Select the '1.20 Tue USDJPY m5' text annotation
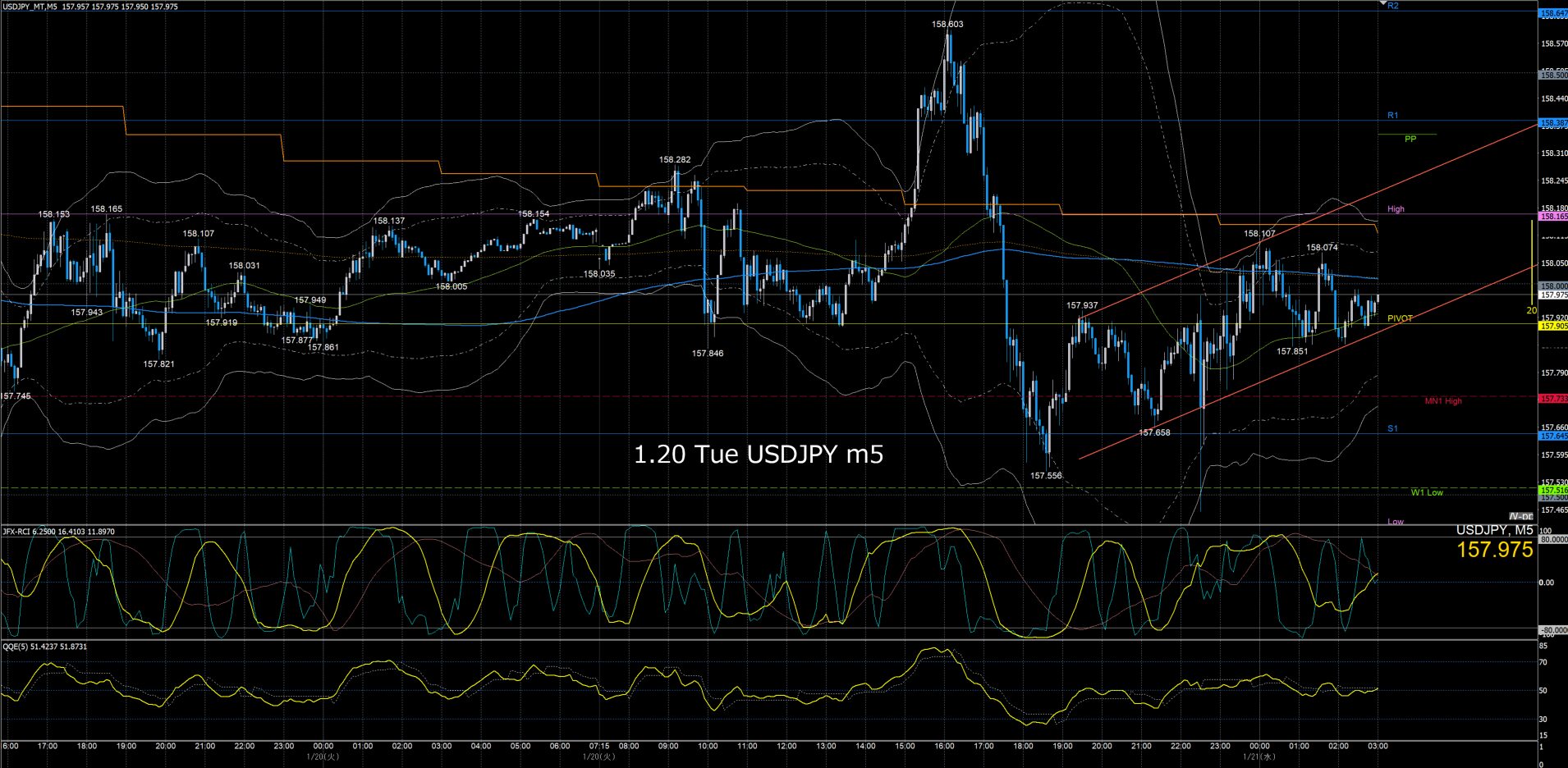The width and height of the screenshot is (1568, 768). (x=758, y=455)
